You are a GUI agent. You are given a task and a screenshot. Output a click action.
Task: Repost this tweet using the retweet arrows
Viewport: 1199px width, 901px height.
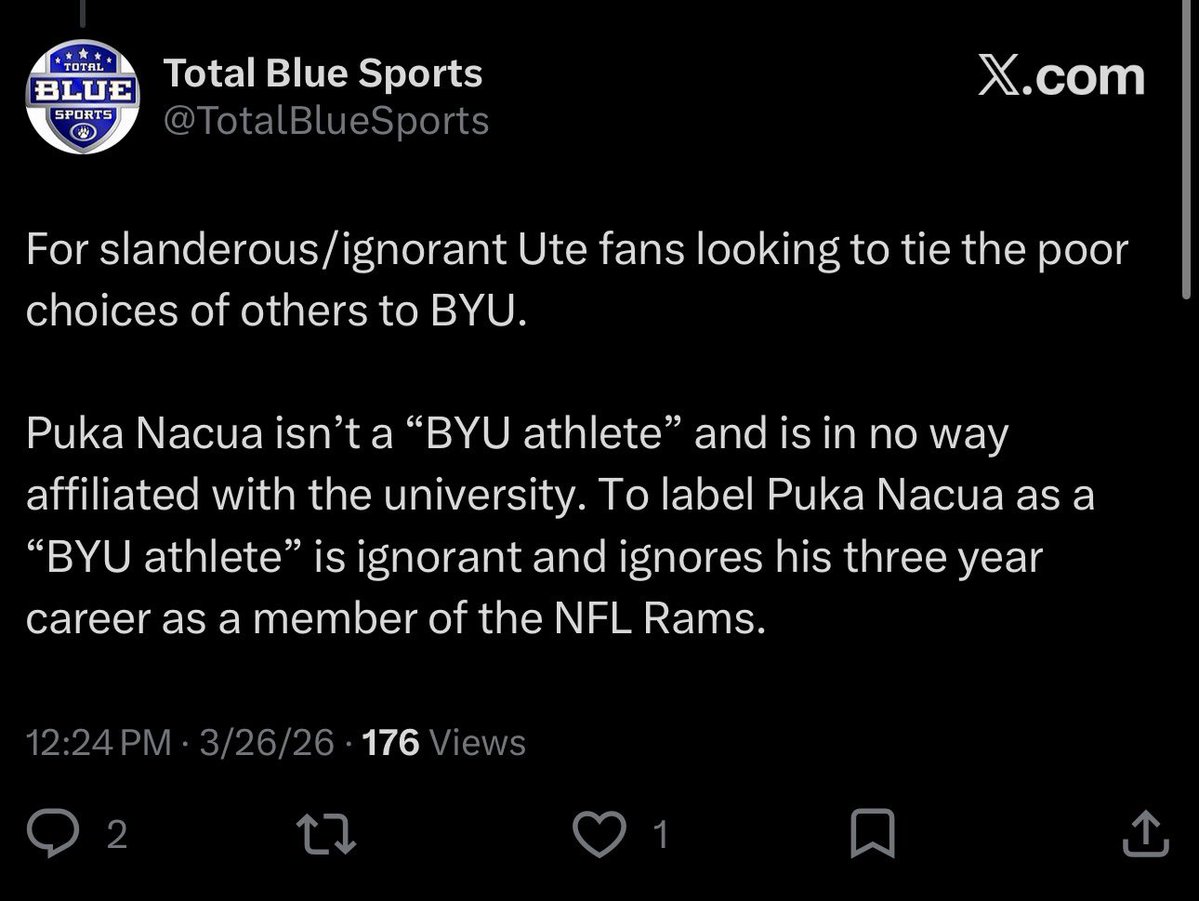tap(326, 834)
